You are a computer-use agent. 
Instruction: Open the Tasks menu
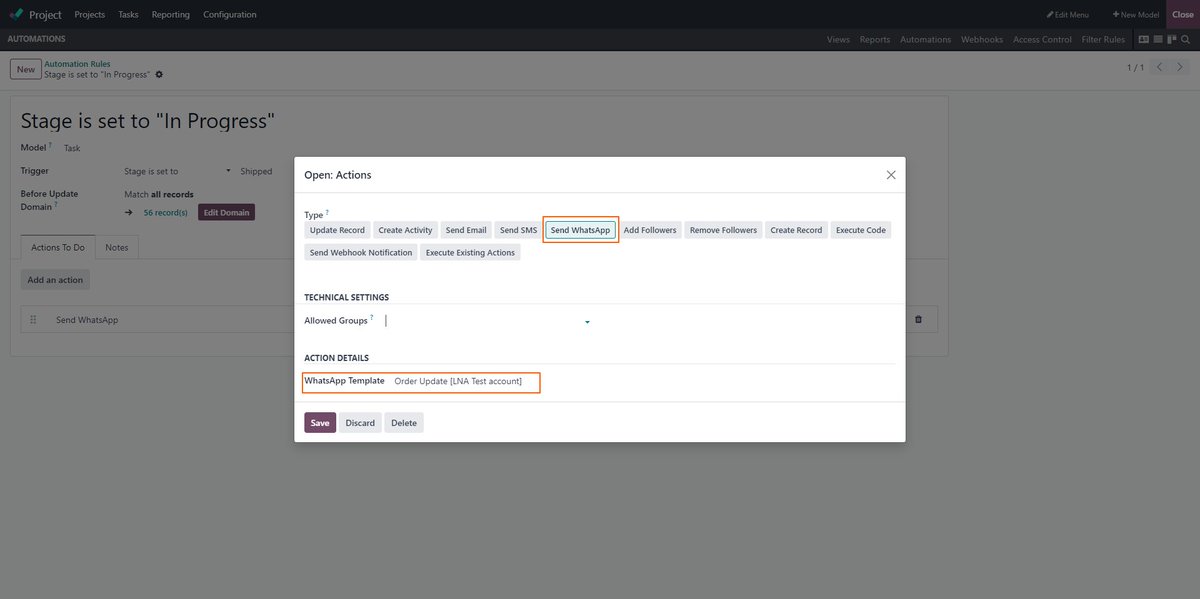click(x=128, y=15)
